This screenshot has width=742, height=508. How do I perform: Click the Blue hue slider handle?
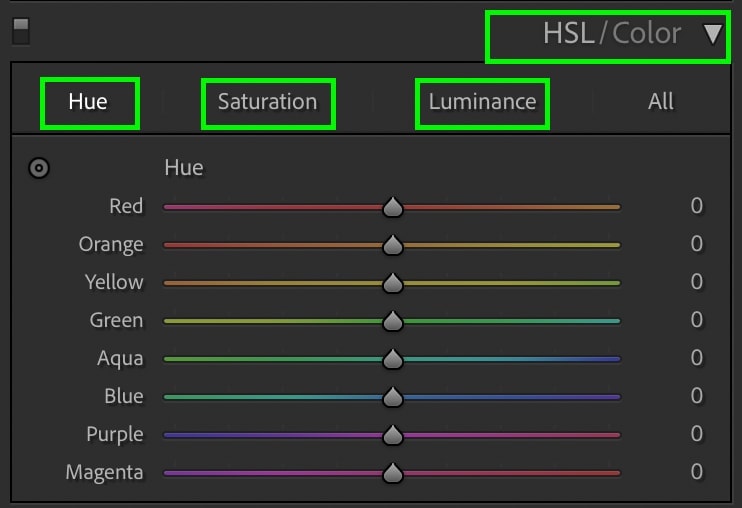pos(392,397)
